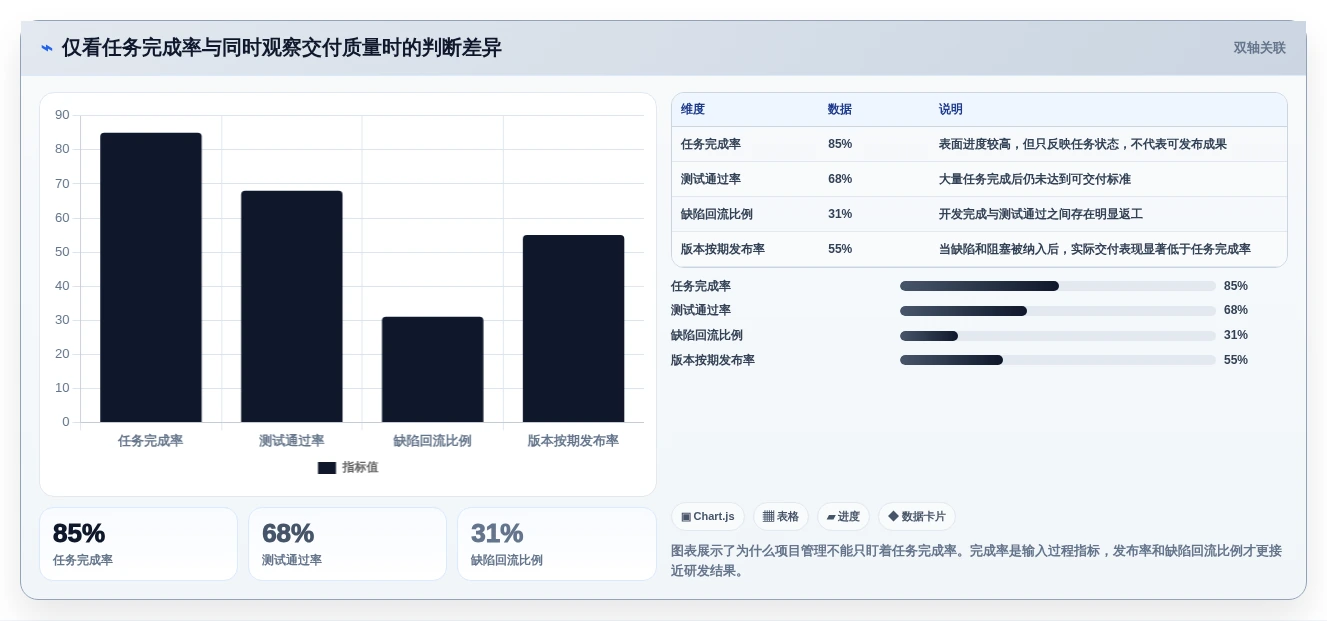Click the Chart.js tag chip

pyautogui.click(x=708, y=516)
